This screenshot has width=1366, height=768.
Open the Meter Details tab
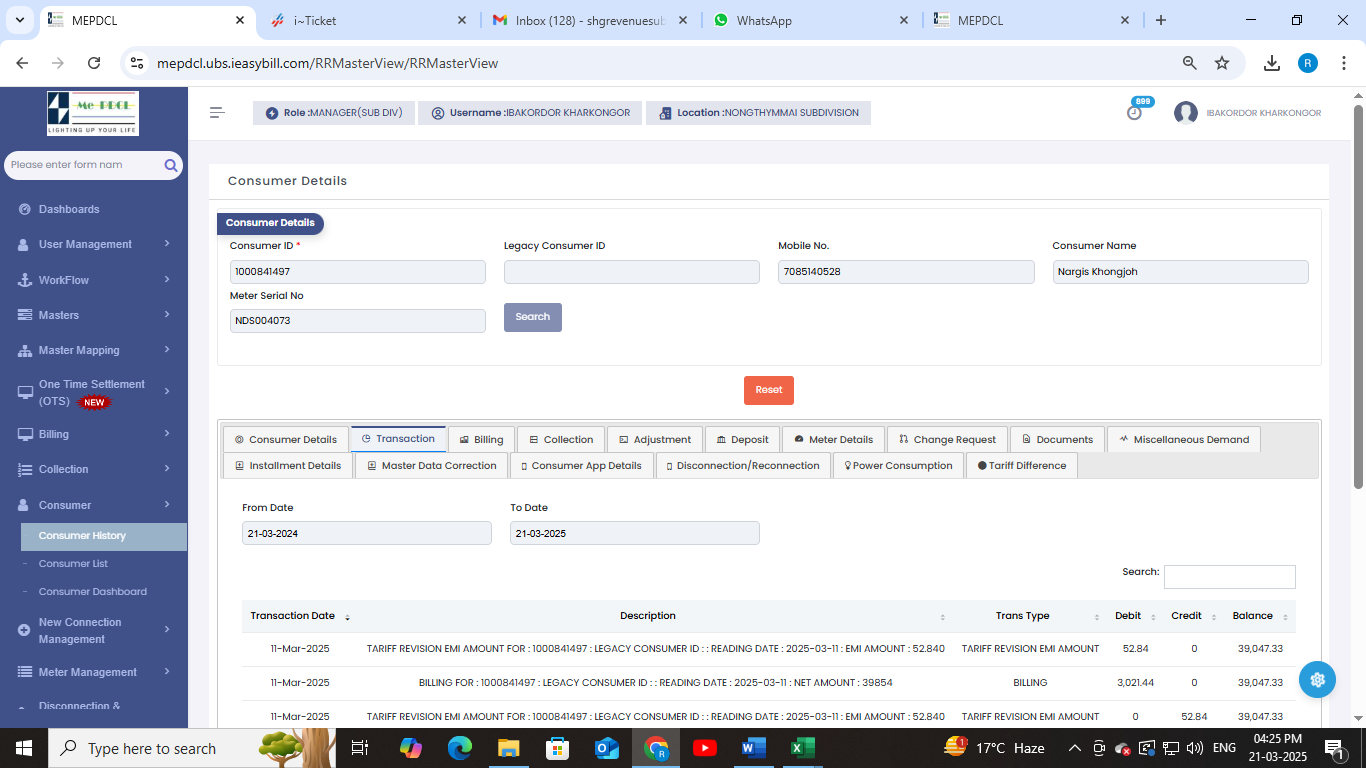point(833,439)
